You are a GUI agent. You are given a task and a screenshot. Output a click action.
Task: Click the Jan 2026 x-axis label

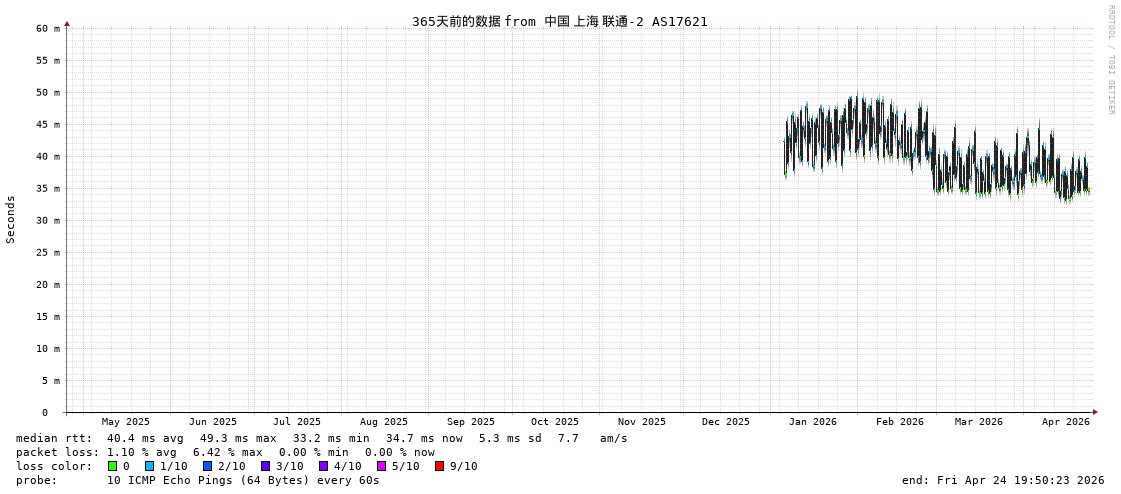coord(812,422)
